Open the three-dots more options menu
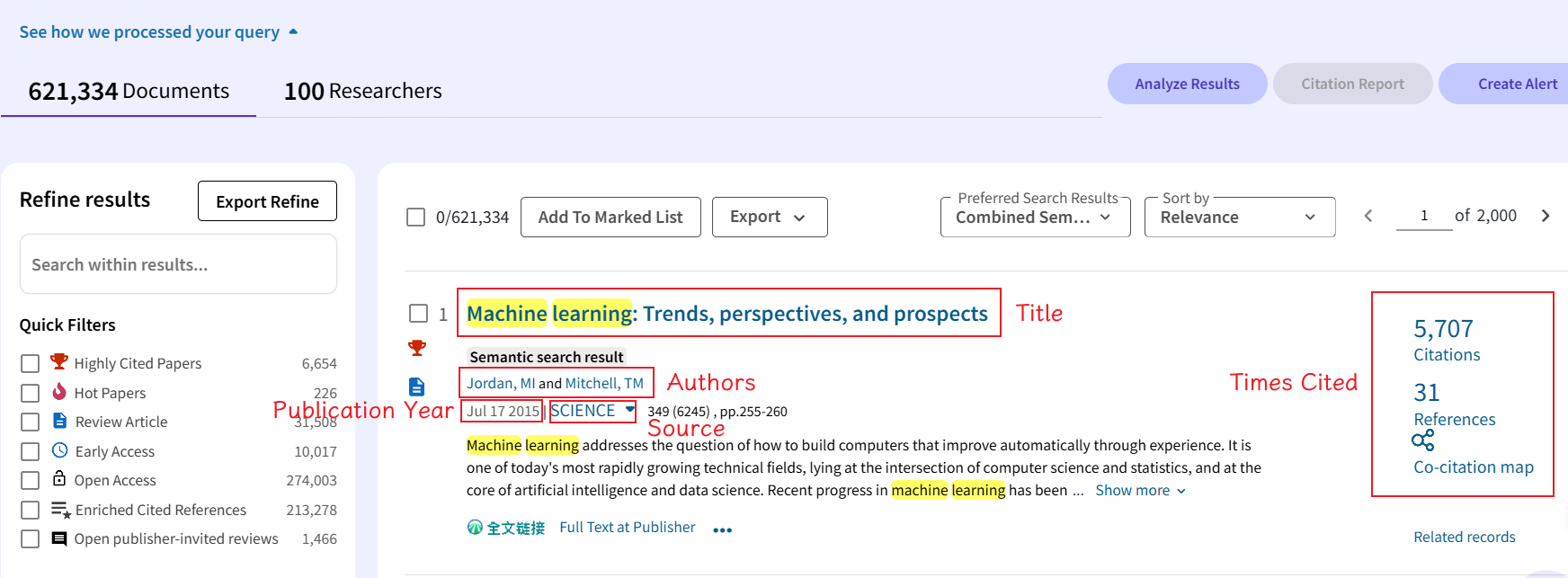Viewport: 1568px width, 578px height. (x=722, y=530)
